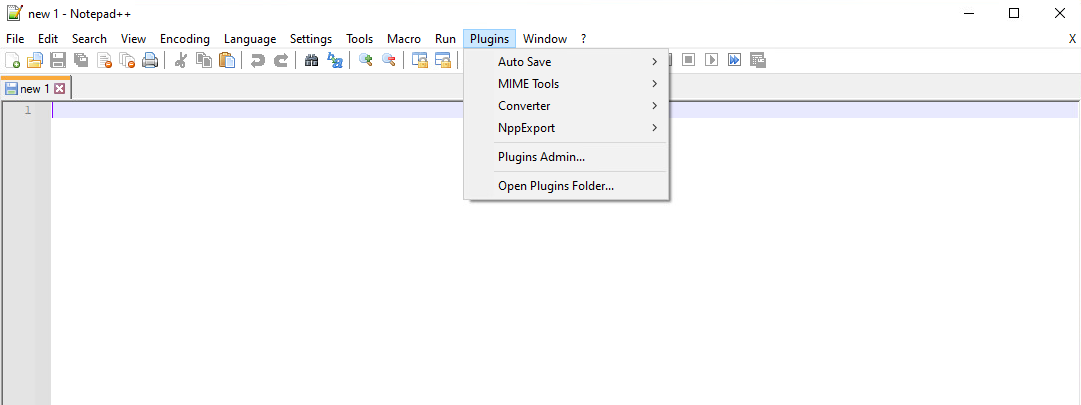
Task: Maximize the Notepad++ window
Action: coord(1013,13)
